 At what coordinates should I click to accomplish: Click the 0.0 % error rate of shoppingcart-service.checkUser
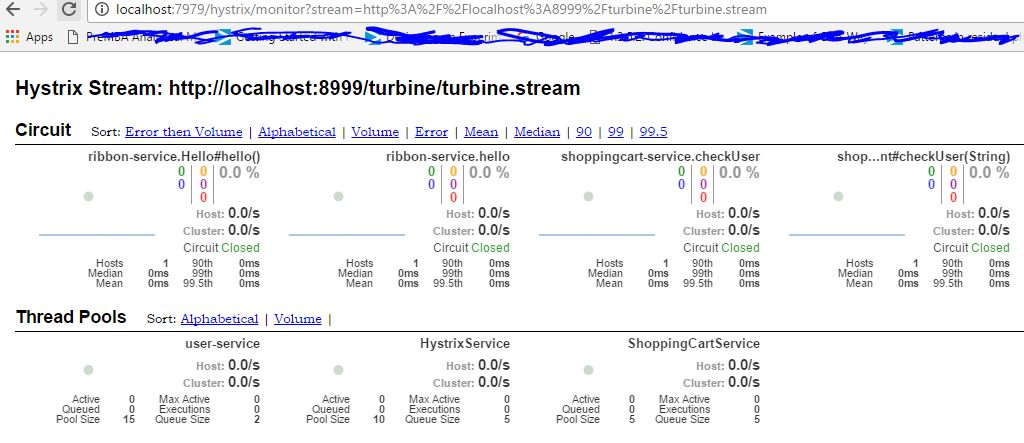click(x=739, y=173)
